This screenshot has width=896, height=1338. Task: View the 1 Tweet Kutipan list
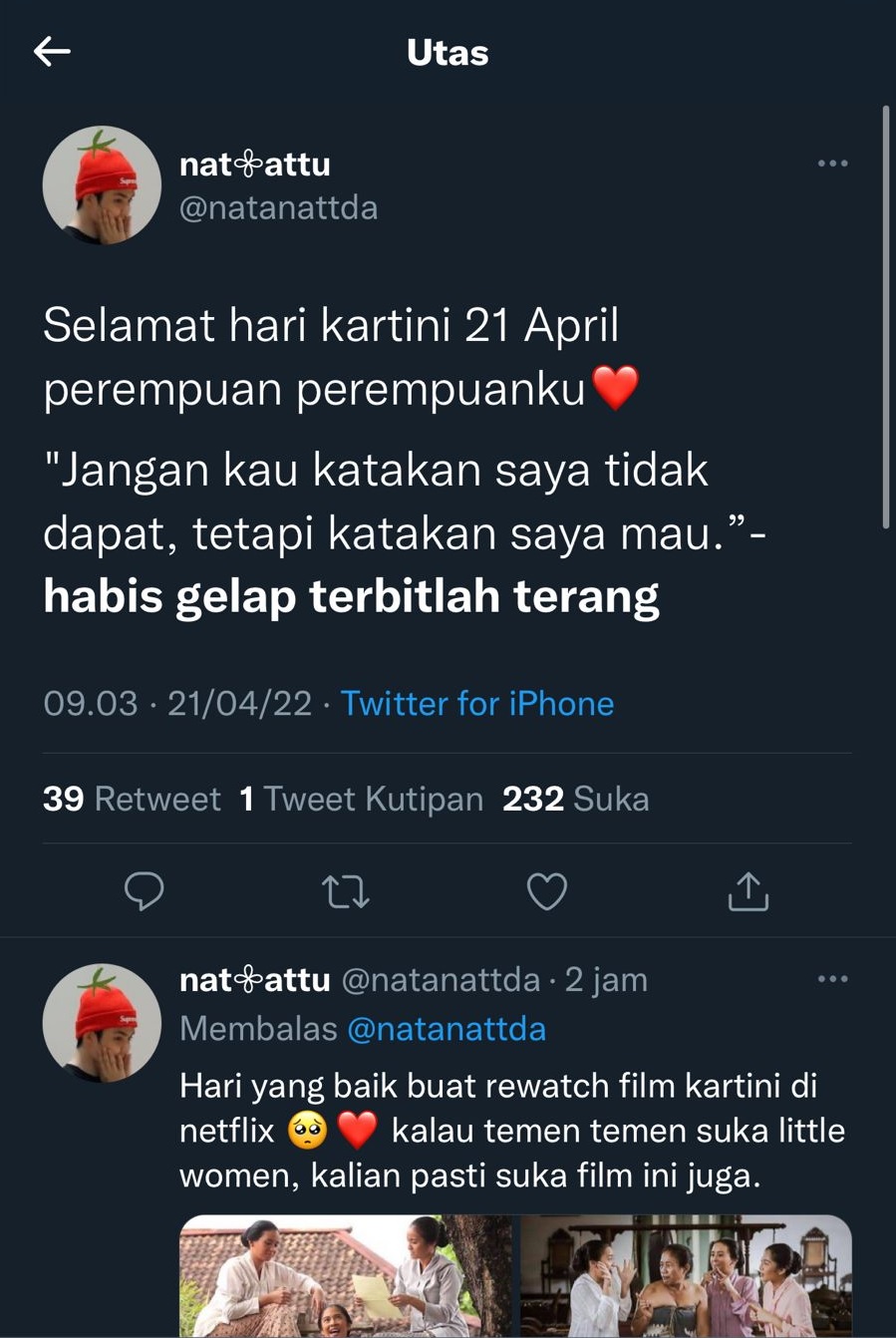pos(361,799)
